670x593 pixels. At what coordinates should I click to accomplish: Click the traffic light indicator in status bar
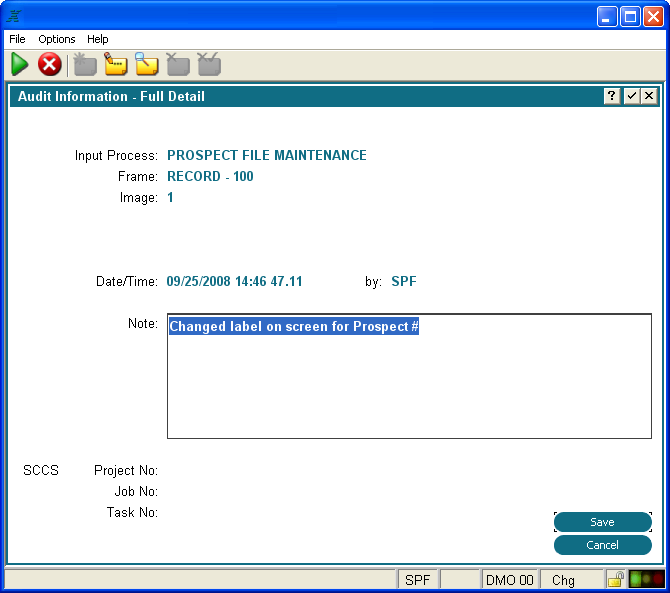[x=647, y=580]
